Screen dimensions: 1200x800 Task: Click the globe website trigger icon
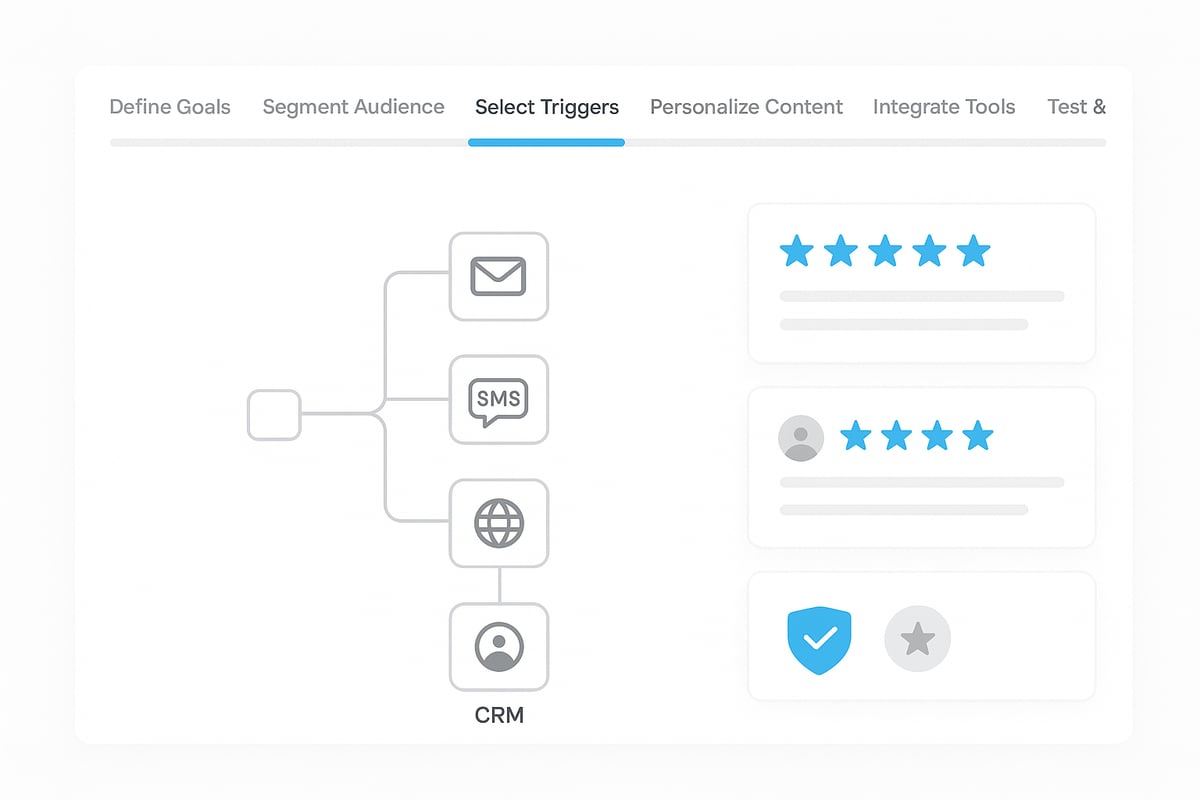click(499, 523)
